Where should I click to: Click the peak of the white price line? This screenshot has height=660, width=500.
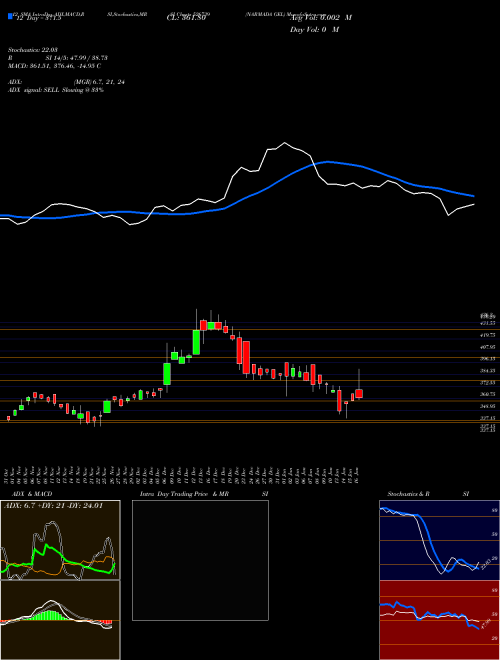285,143
